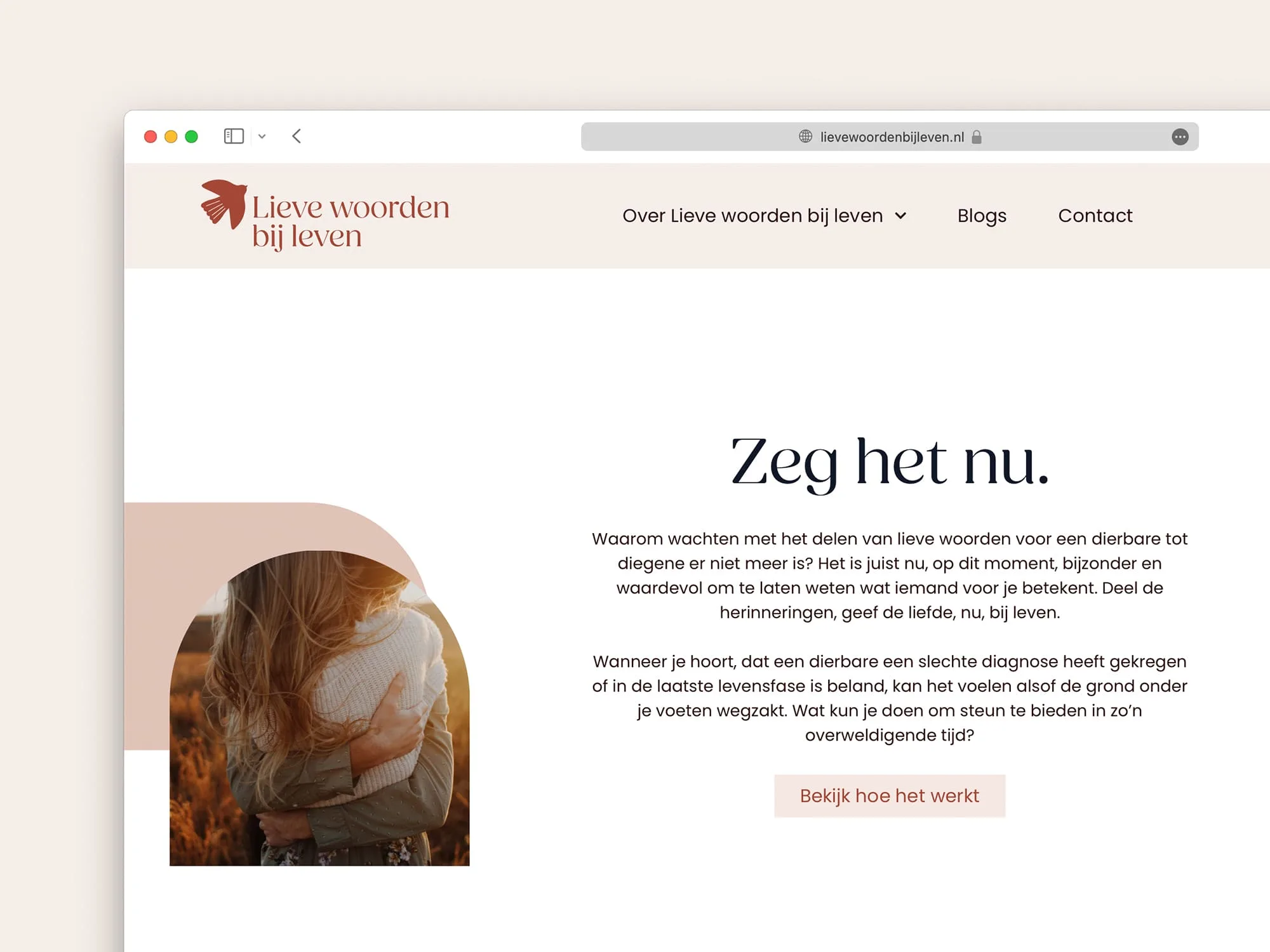The width and height of the screenshot is (1270, 952).
Task: Open the page options ellipsis button
Action: click(x=1180, y=136)
